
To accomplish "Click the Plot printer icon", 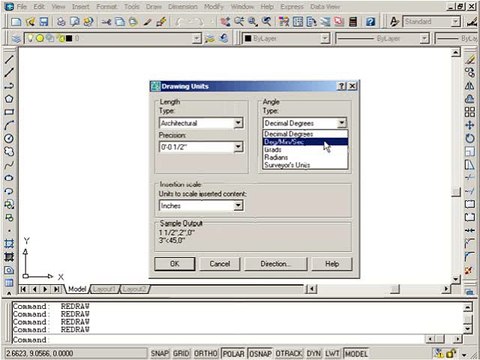I will click(x=61, y=22).
